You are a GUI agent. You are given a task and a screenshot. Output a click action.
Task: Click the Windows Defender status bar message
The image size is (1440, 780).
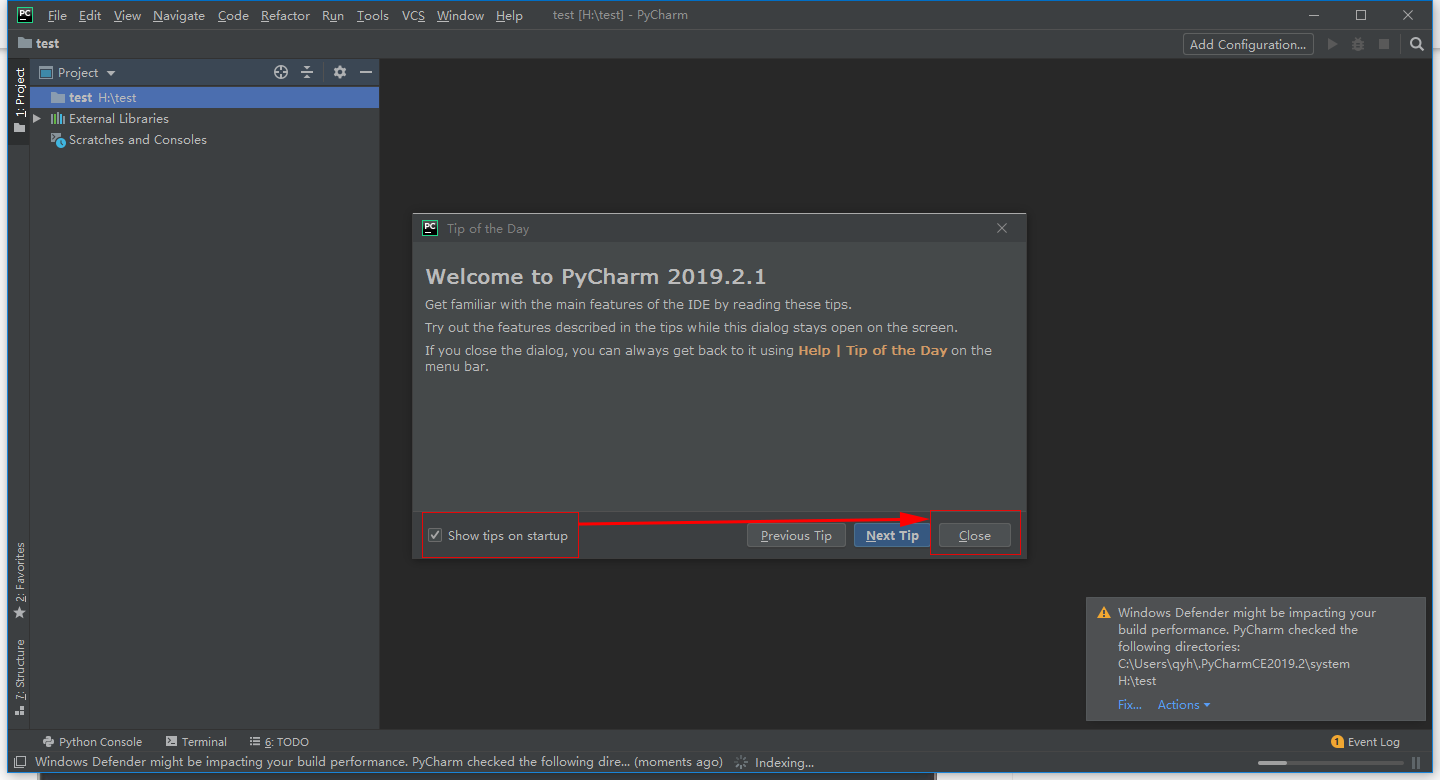378,762
